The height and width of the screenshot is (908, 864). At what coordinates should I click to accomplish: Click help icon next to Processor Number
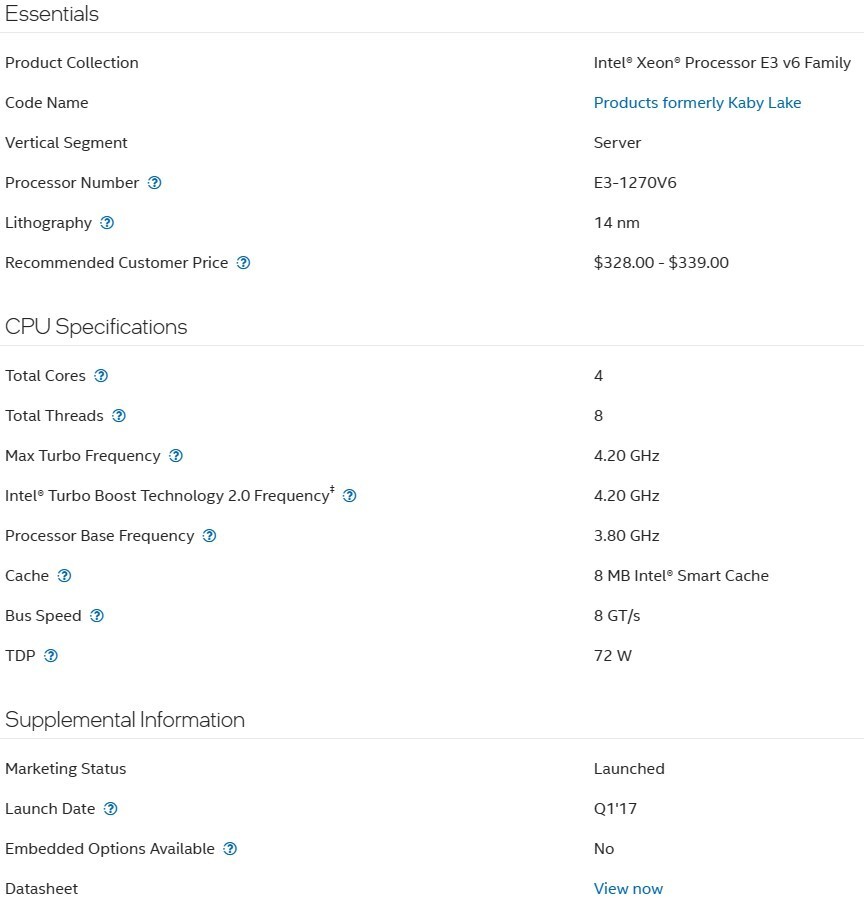coord(154,183)
